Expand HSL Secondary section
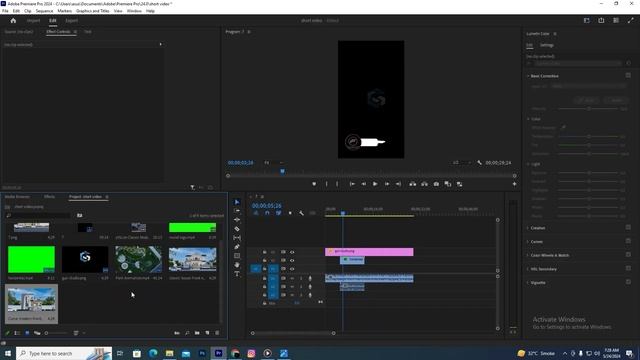The height and width of the screenshot is (360, 640). coord(528,269)
